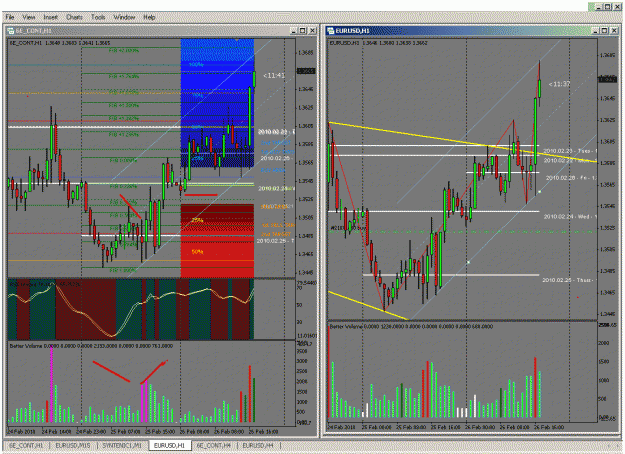This screenshot has width=625, height=454.
Task: Open the View menu
Action: [29, 17]
